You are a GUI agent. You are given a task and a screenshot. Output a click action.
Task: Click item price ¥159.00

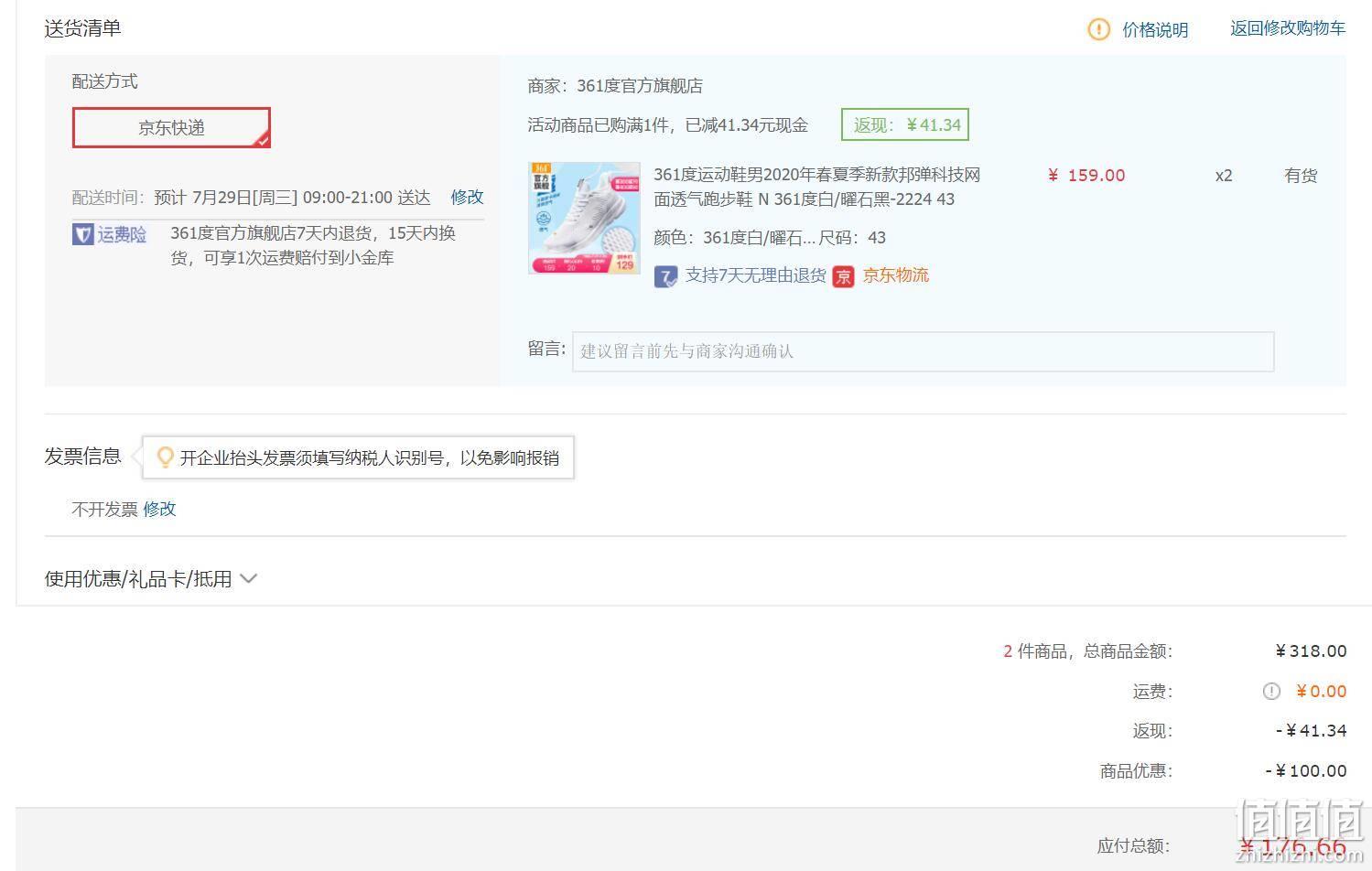[1086, 175]
